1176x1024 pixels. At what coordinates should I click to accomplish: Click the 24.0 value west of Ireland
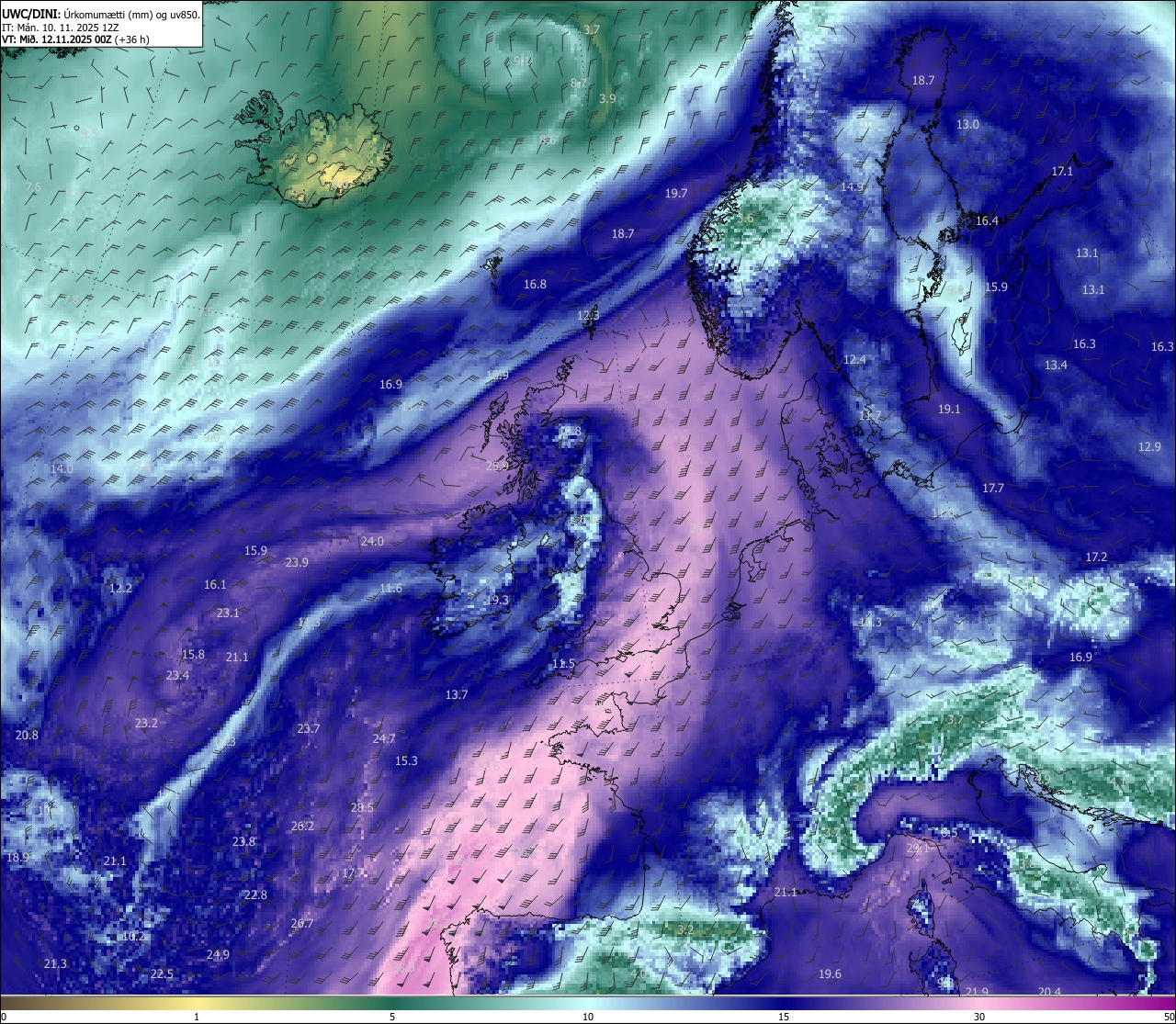coord(372,541)
